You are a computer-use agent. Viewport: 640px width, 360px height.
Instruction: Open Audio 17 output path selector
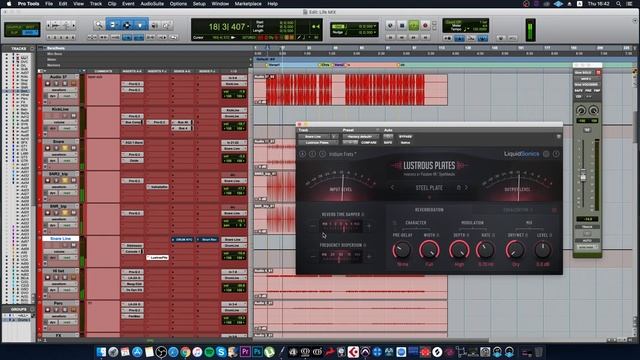pyautogui.click(x=234, y=84)
